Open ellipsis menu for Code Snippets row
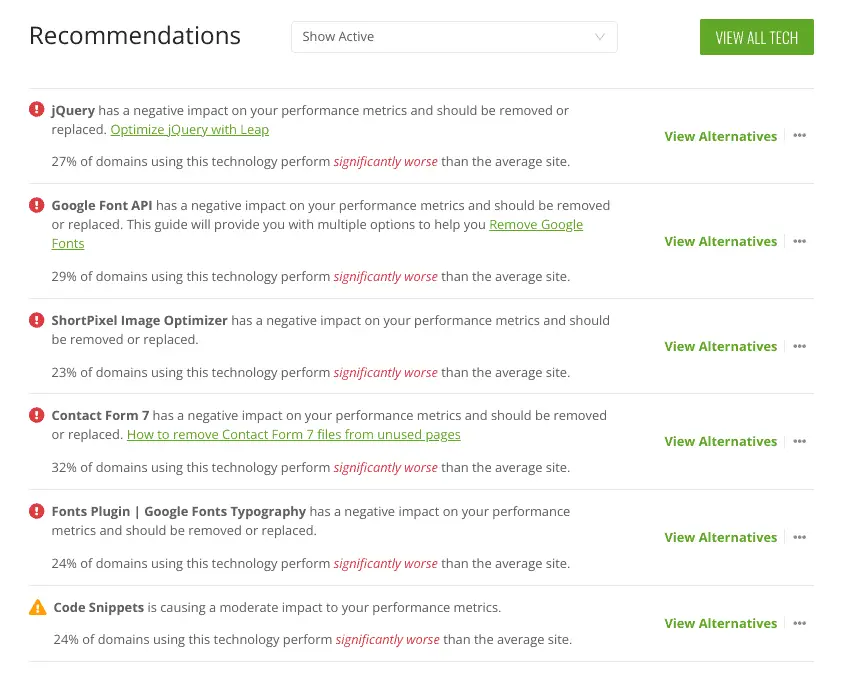This screenshot has width=844, height=678. (x=799, y=623)
